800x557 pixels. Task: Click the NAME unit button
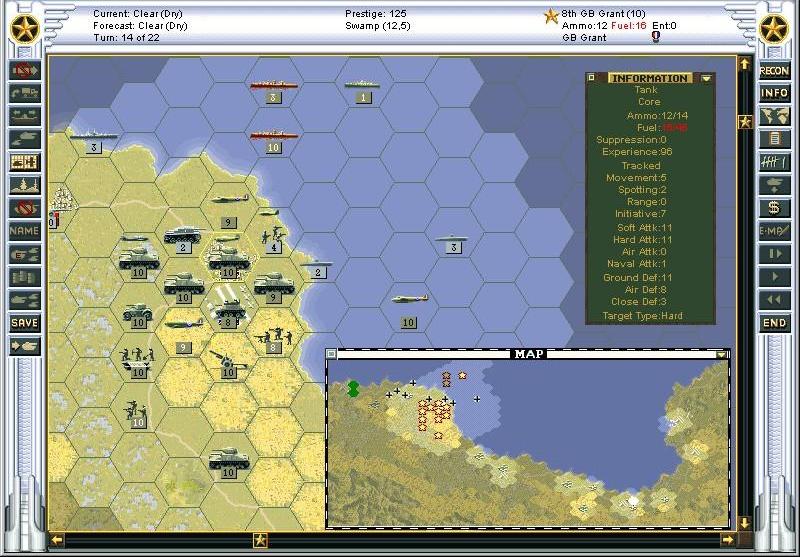click(25, 231)
